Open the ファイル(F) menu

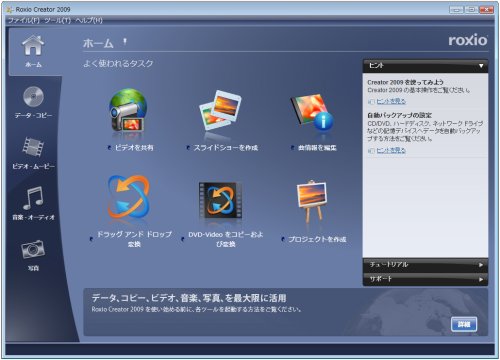pos(23,20)
